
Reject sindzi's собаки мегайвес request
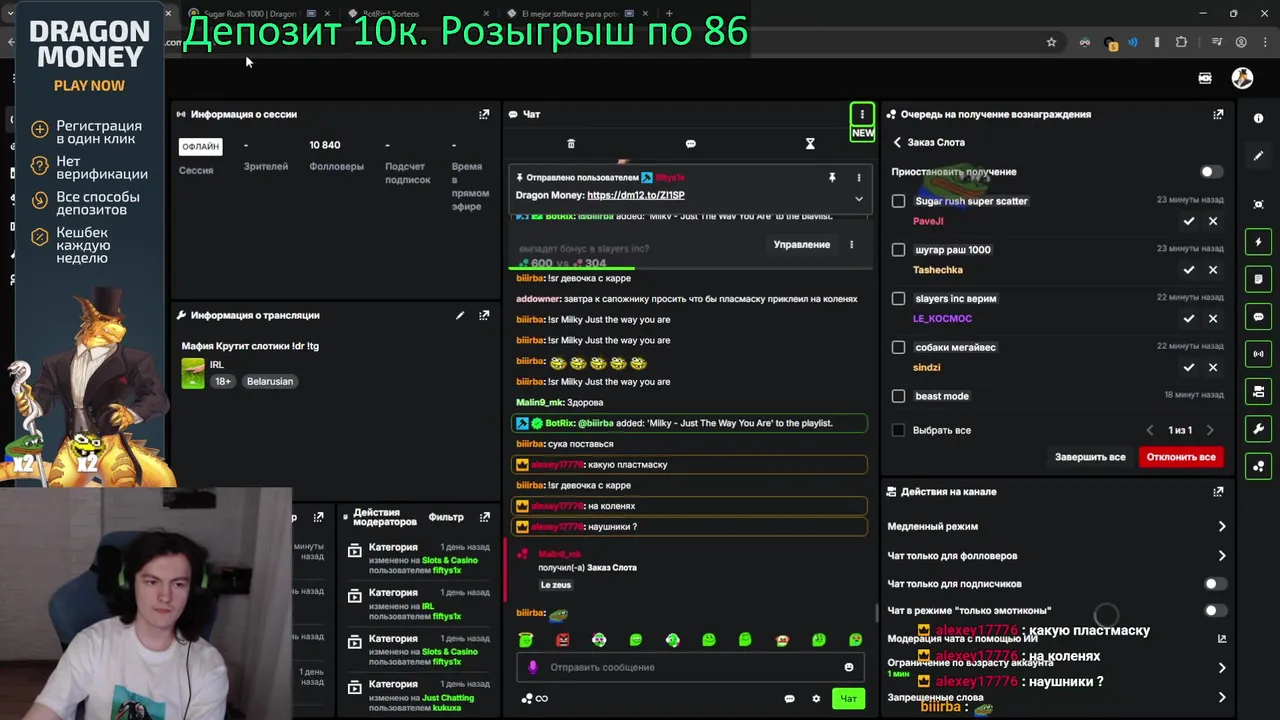[x=1213, y=367]
